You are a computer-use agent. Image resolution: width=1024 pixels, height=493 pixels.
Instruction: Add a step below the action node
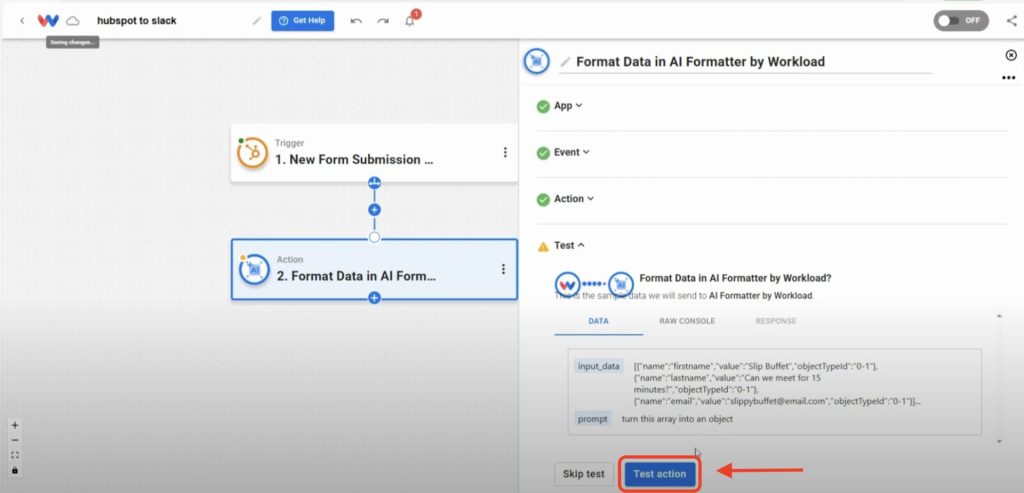374,298
